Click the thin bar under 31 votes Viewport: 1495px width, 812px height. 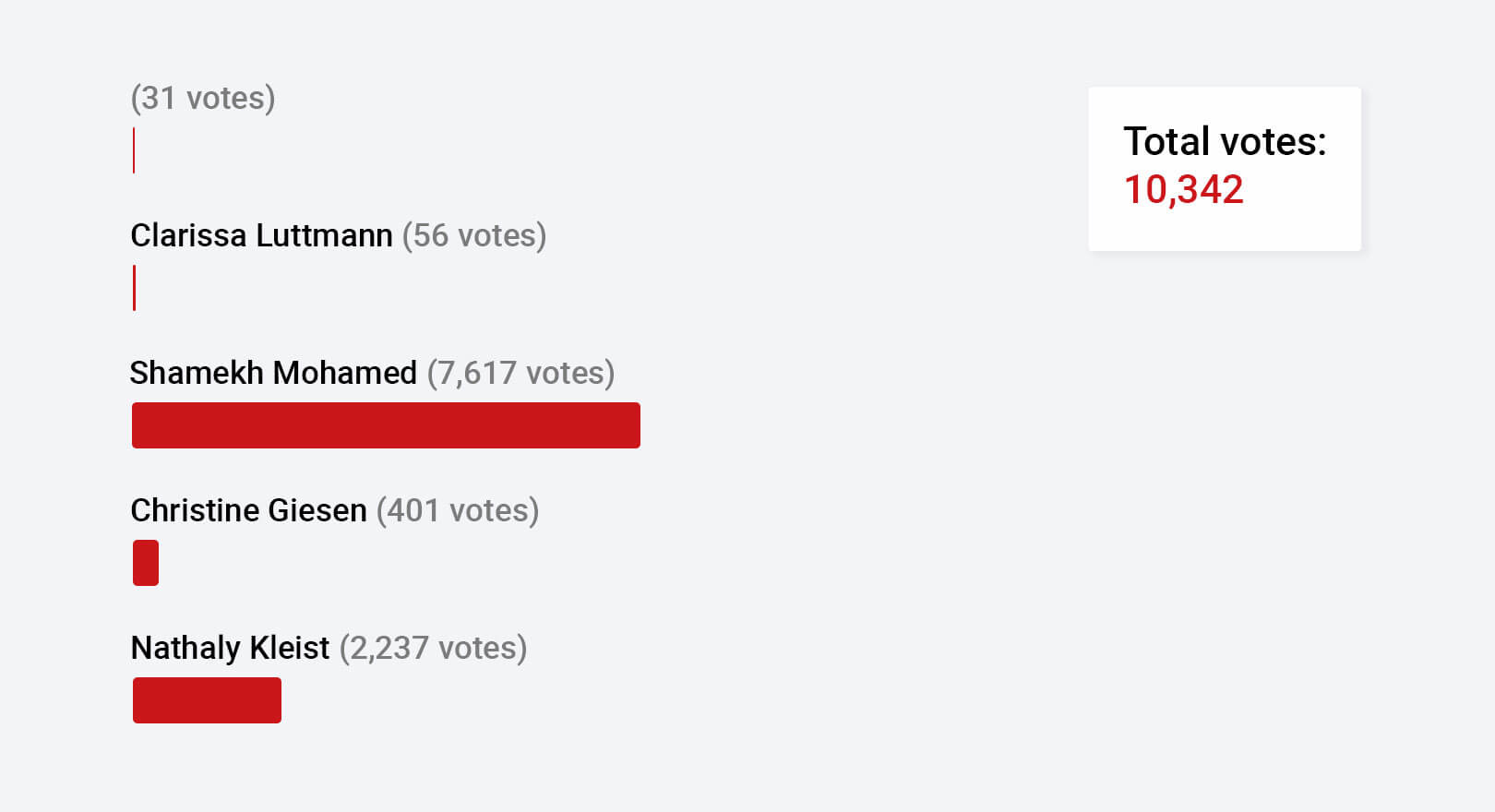[x=134, y=150]
